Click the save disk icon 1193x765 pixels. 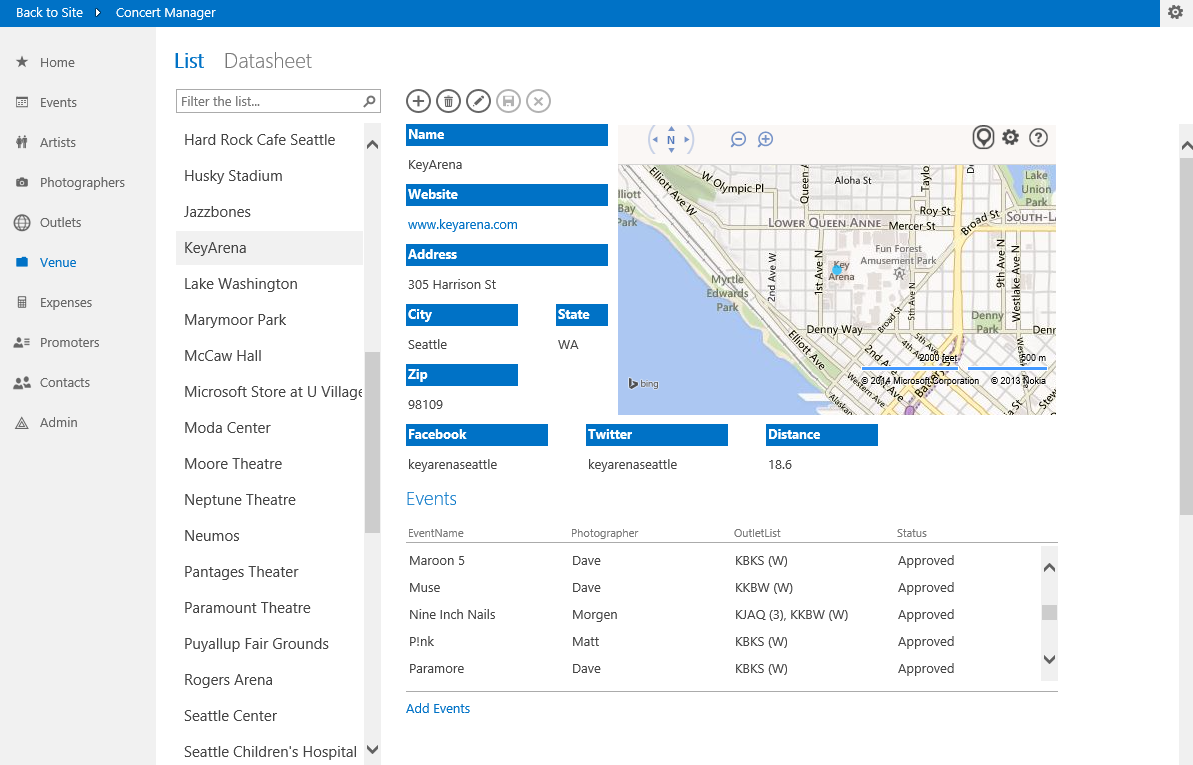(x=508, y=101)
